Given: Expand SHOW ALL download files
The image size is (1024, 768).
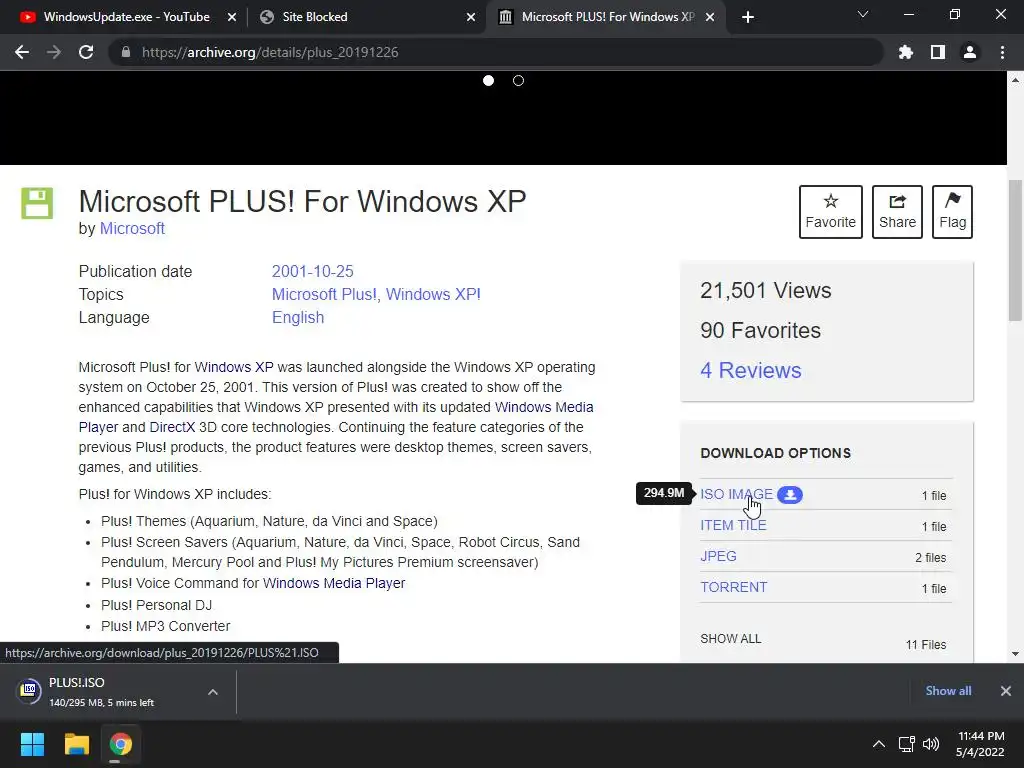Looking at the screenshot, I should 731,639.
